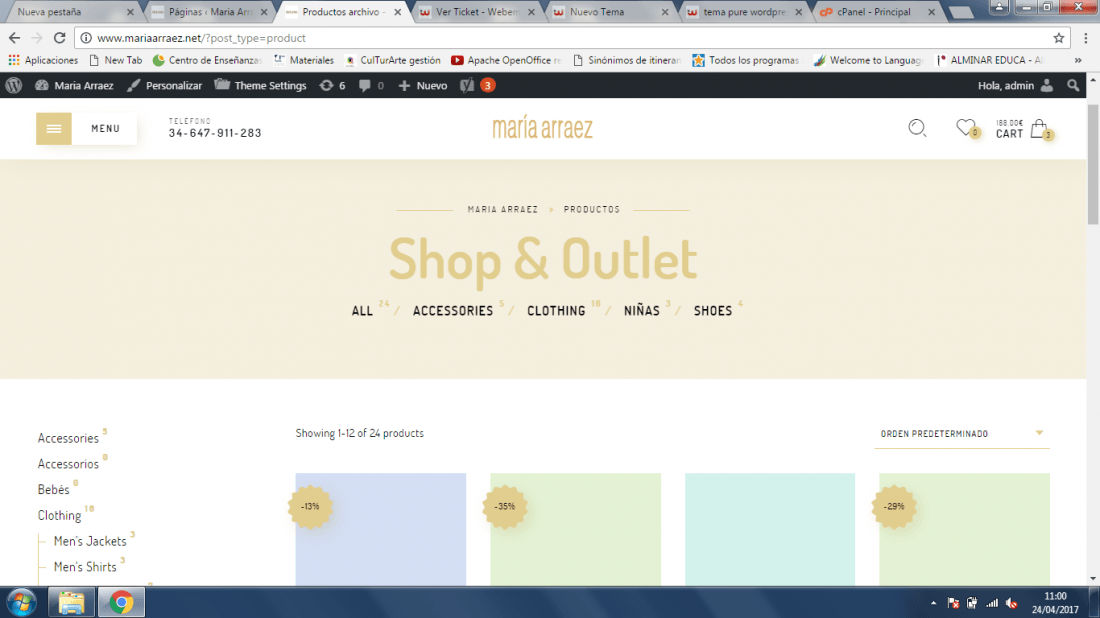The width and height of the screenshot is (1100, 618).
Task: View site information icon in address bar
Action: coord(86,38)
